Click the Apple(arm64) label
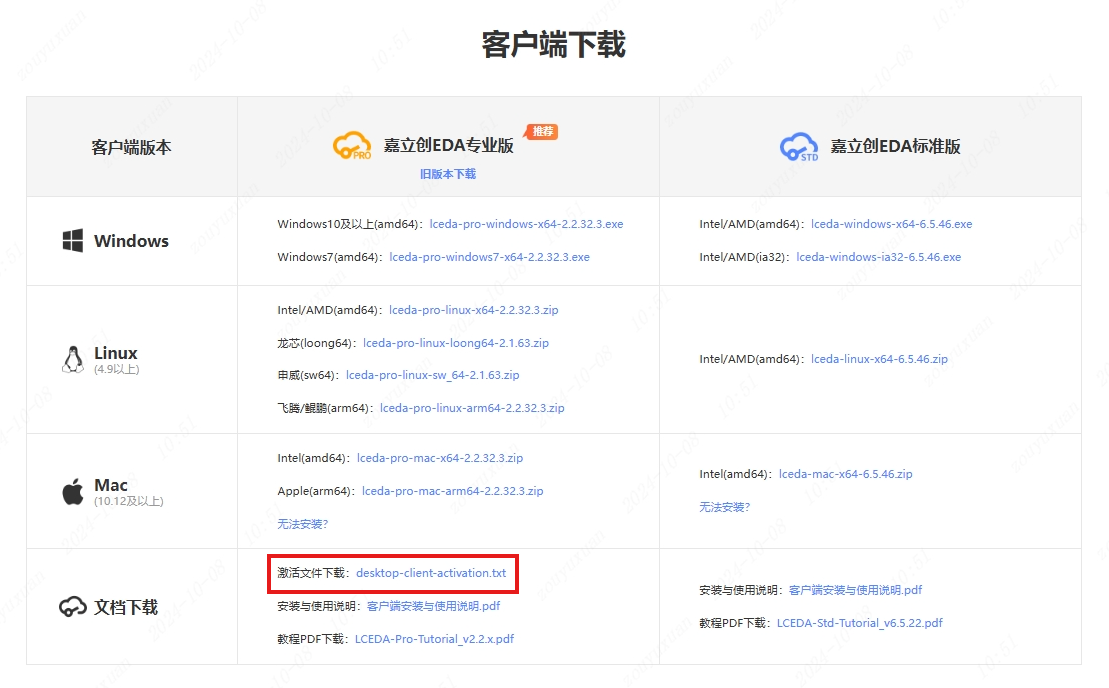1109x688 pixels. 317,491
